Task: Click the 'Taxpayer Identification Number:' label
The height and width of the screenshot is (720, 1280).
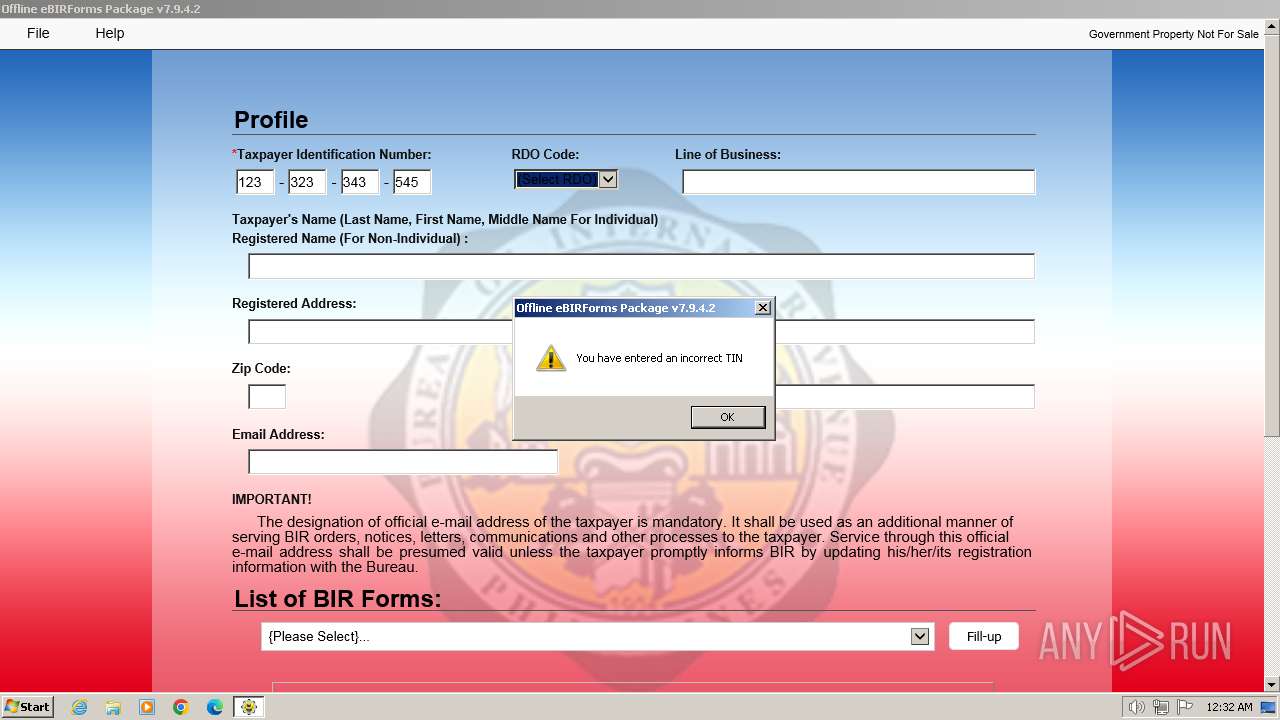Action: pos(334,155)
